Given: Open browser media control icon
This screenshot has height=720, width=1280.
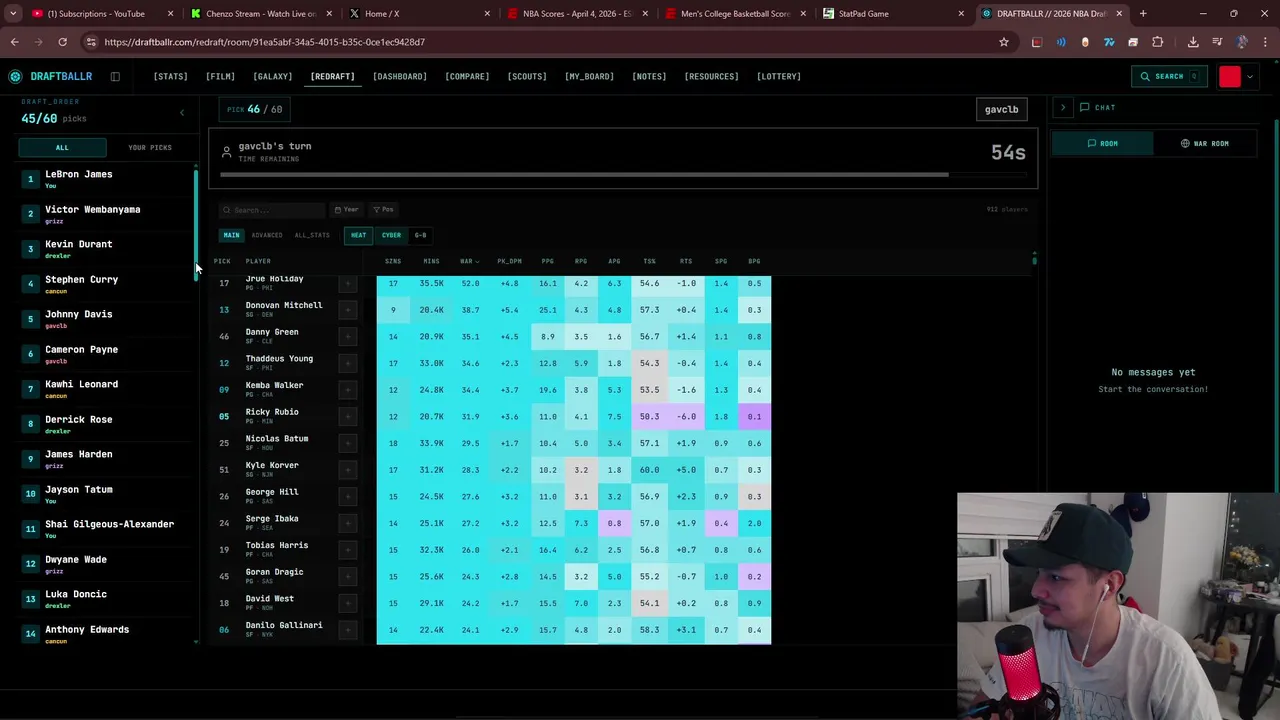Looking at the screenshot, I should coord(1217,42).
